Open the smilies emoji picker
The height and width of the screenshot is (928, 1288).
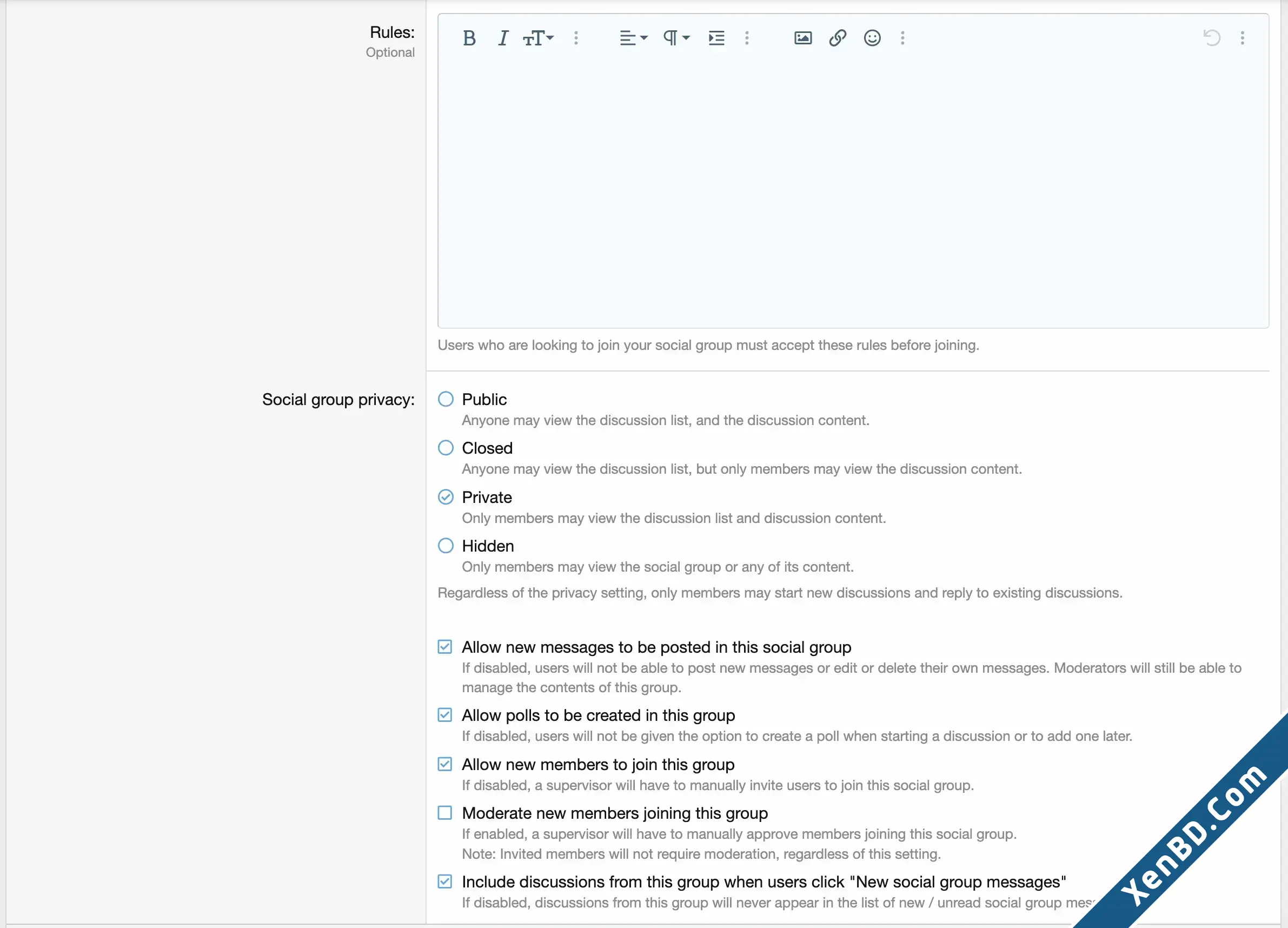(872, 38)
